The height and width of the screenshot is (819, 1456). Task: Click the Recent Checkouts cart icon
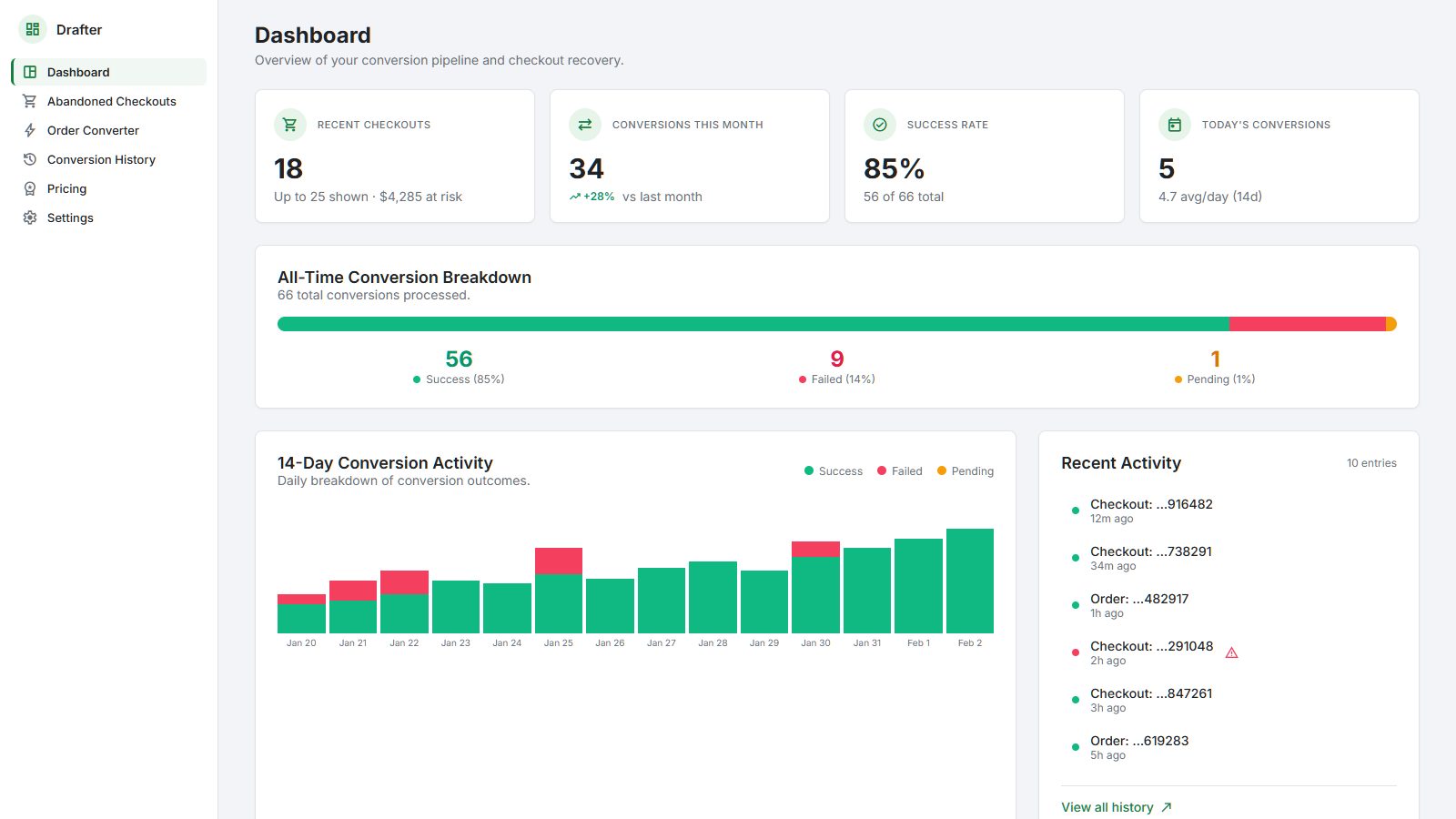[290, 125]
